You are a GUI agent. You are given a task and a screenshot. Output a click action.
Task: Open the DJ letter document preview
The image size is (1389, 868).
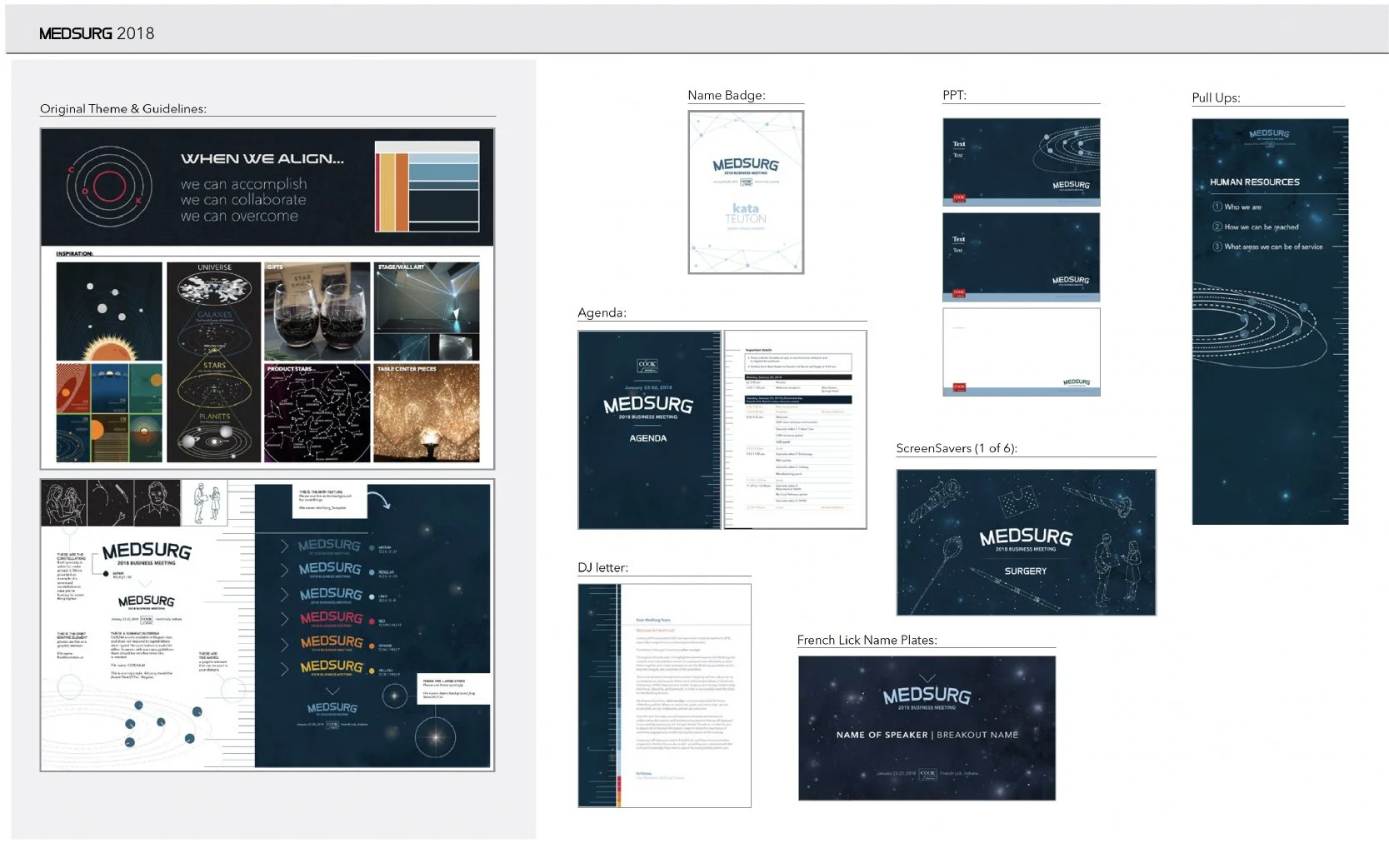[x=664, y=696]
